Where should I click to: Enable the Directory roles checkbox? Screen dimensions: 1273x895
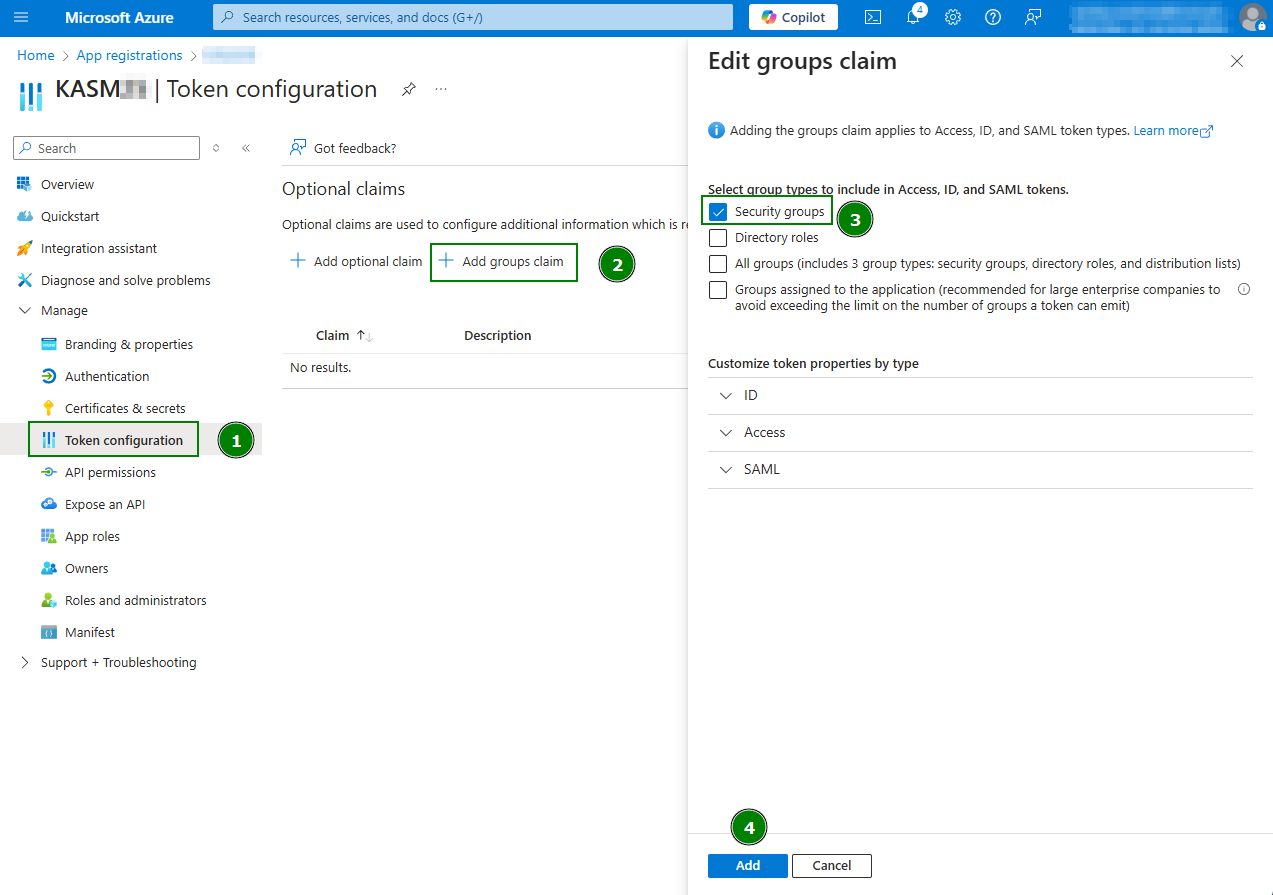tap(716, 237)
